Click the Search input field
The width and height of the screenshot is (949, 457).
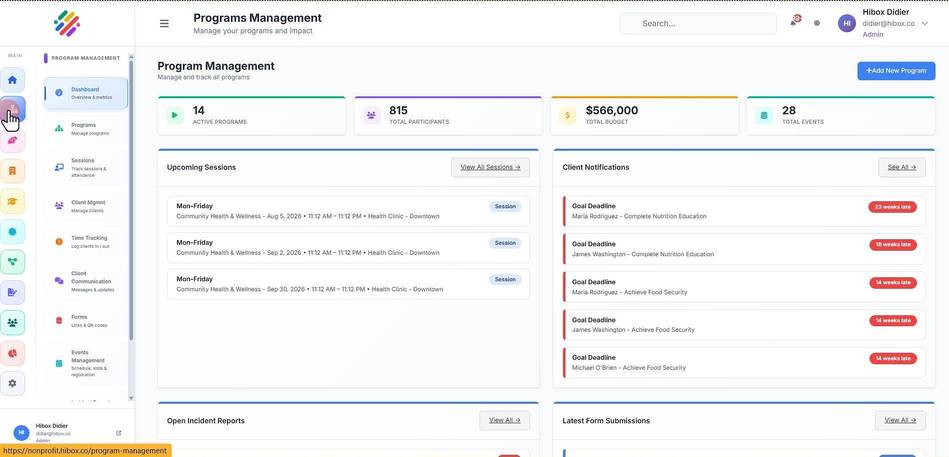(698, 24)
